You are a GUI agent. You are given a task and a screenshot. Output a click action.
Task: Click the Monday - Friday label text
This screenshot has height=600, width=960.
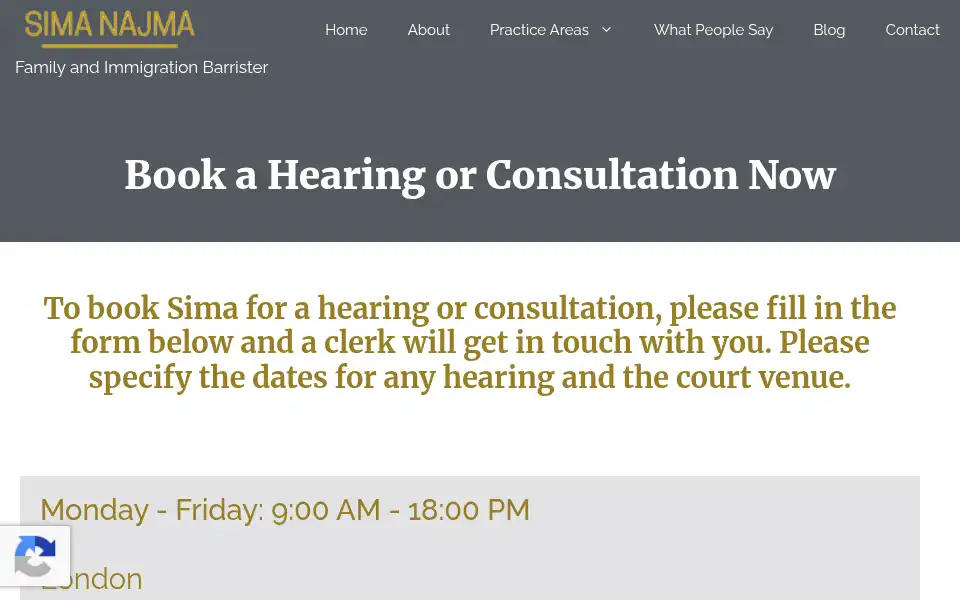pos(152,510)
